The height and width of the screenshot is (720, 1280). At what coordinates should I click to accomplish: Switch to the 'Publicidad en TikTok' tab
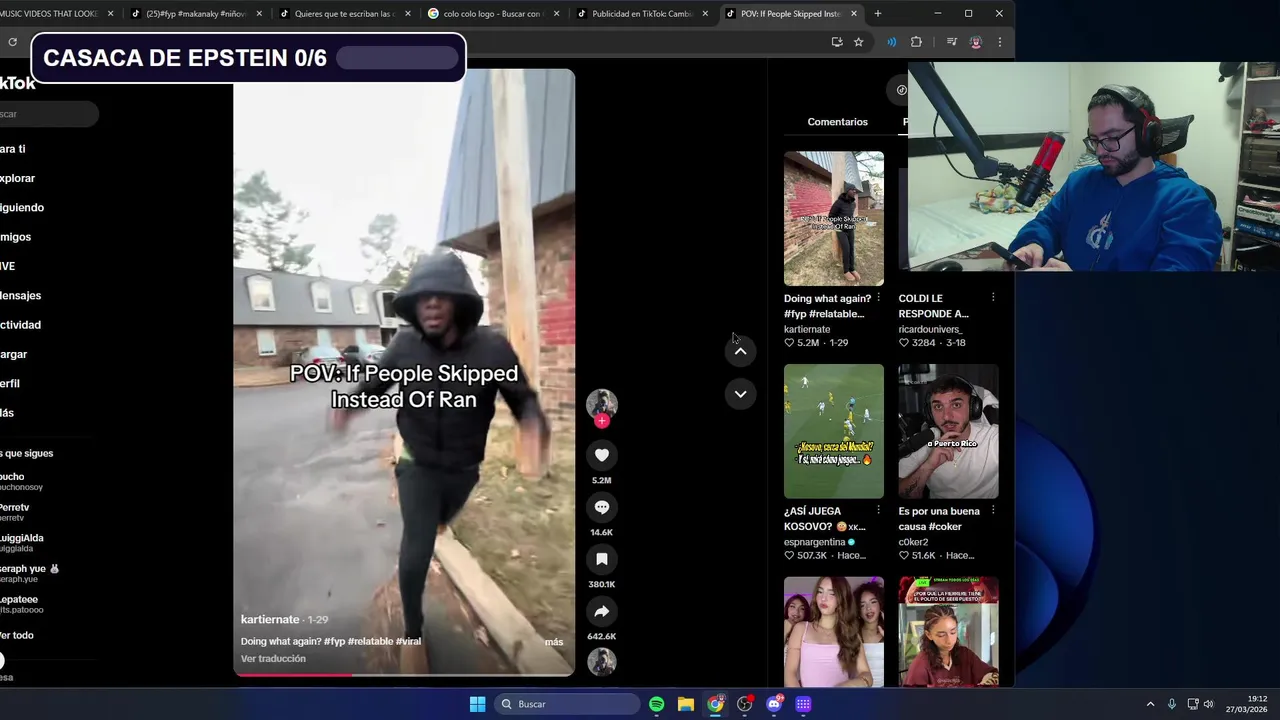click(x=642, y=14)
